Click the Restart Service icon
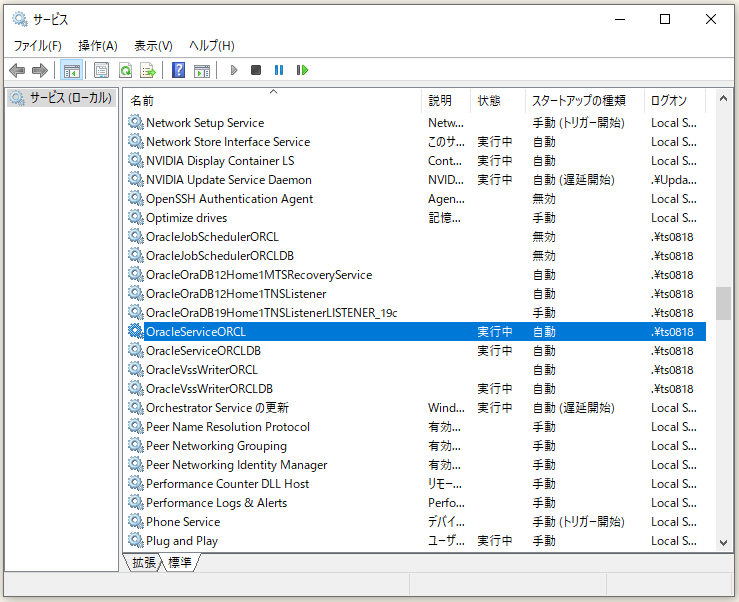 click(302, 71)
